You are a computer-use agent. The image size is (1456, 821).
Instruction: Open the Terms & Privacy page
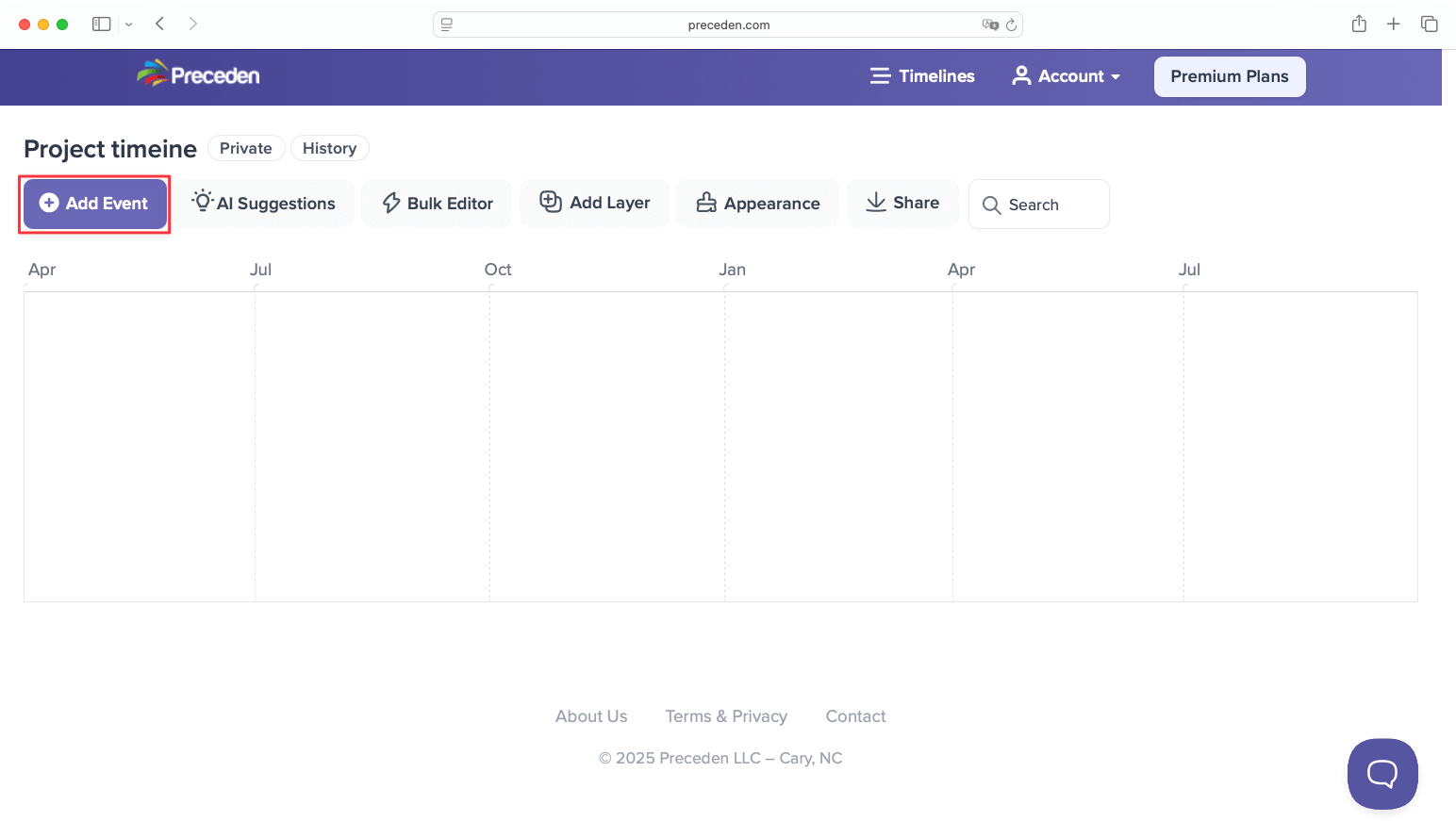coord(726,716)
